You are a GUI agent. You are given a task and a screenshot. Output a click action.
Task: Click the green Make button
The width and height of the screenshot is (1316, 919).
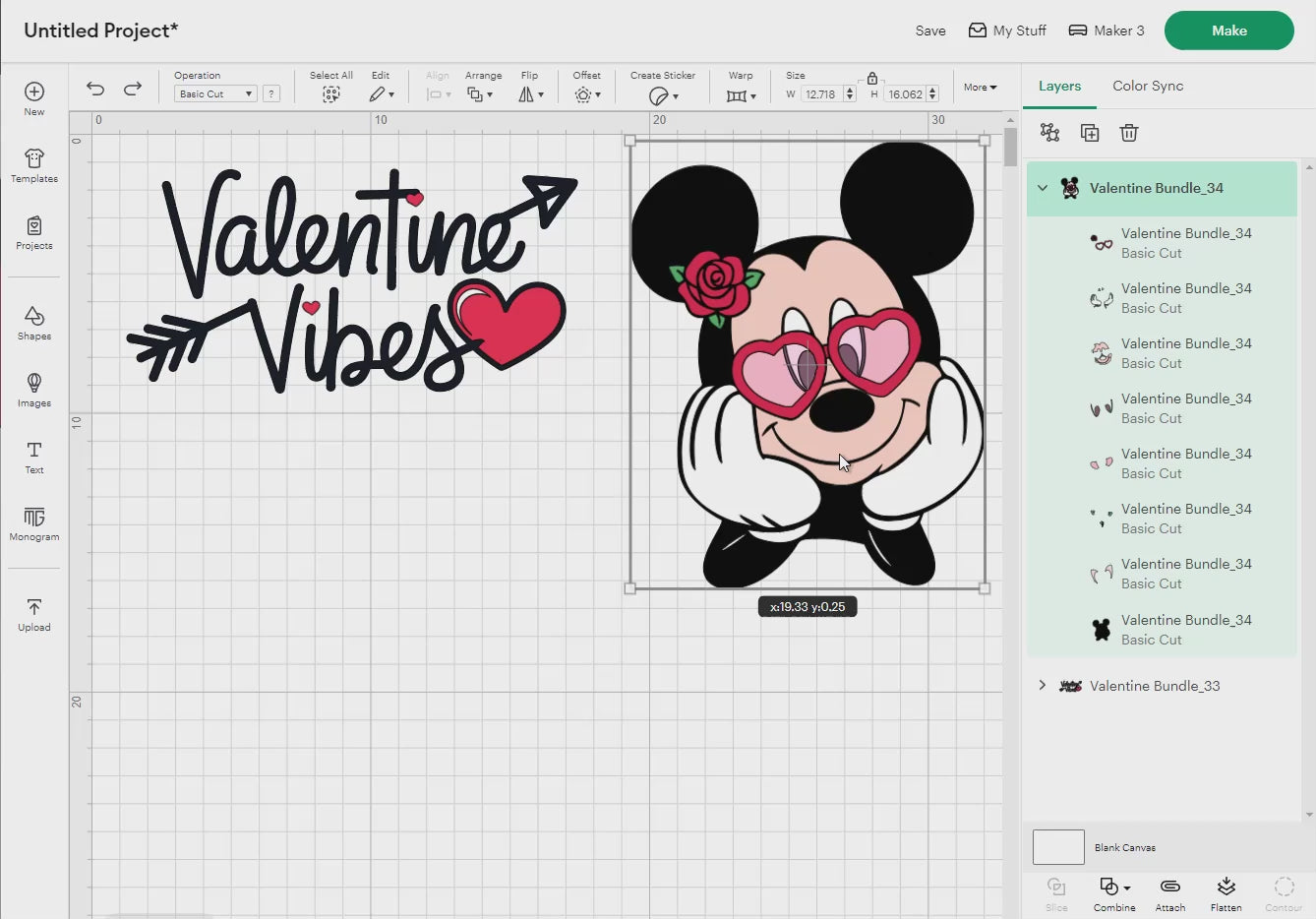point(1228,31)
